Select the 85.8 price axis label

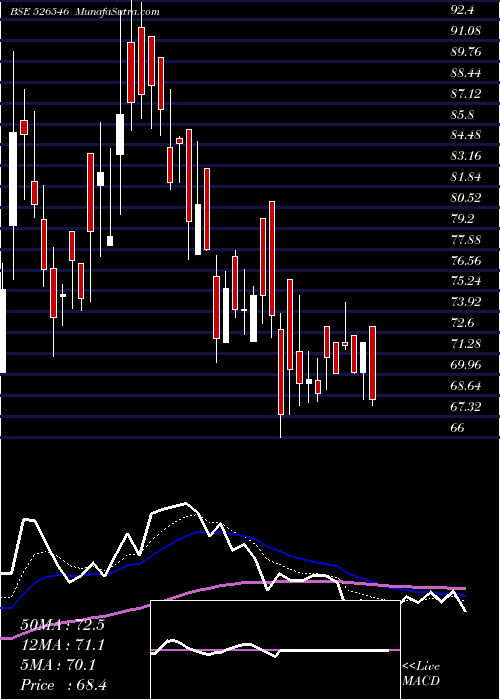pyautogui.click(x=462, y=115)
